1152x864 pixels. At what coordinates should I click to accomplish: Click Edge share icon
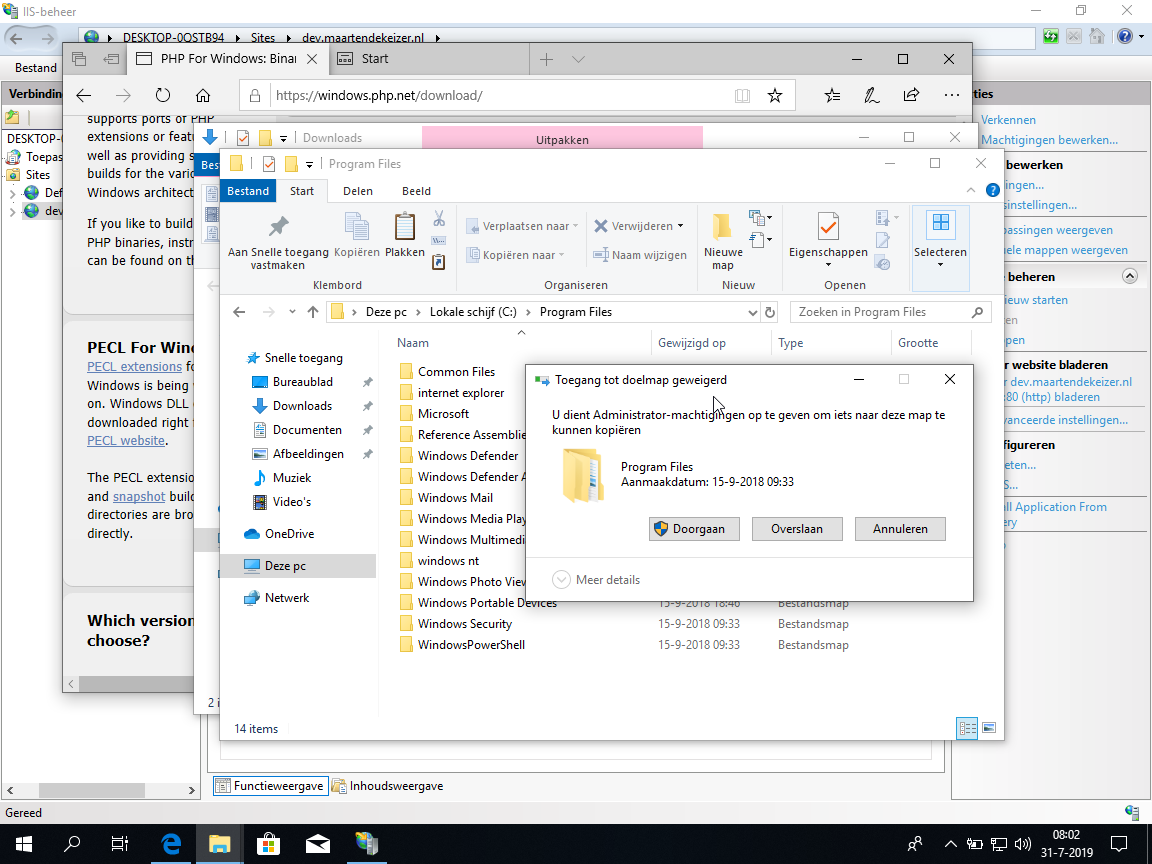[x=911, y=96]
